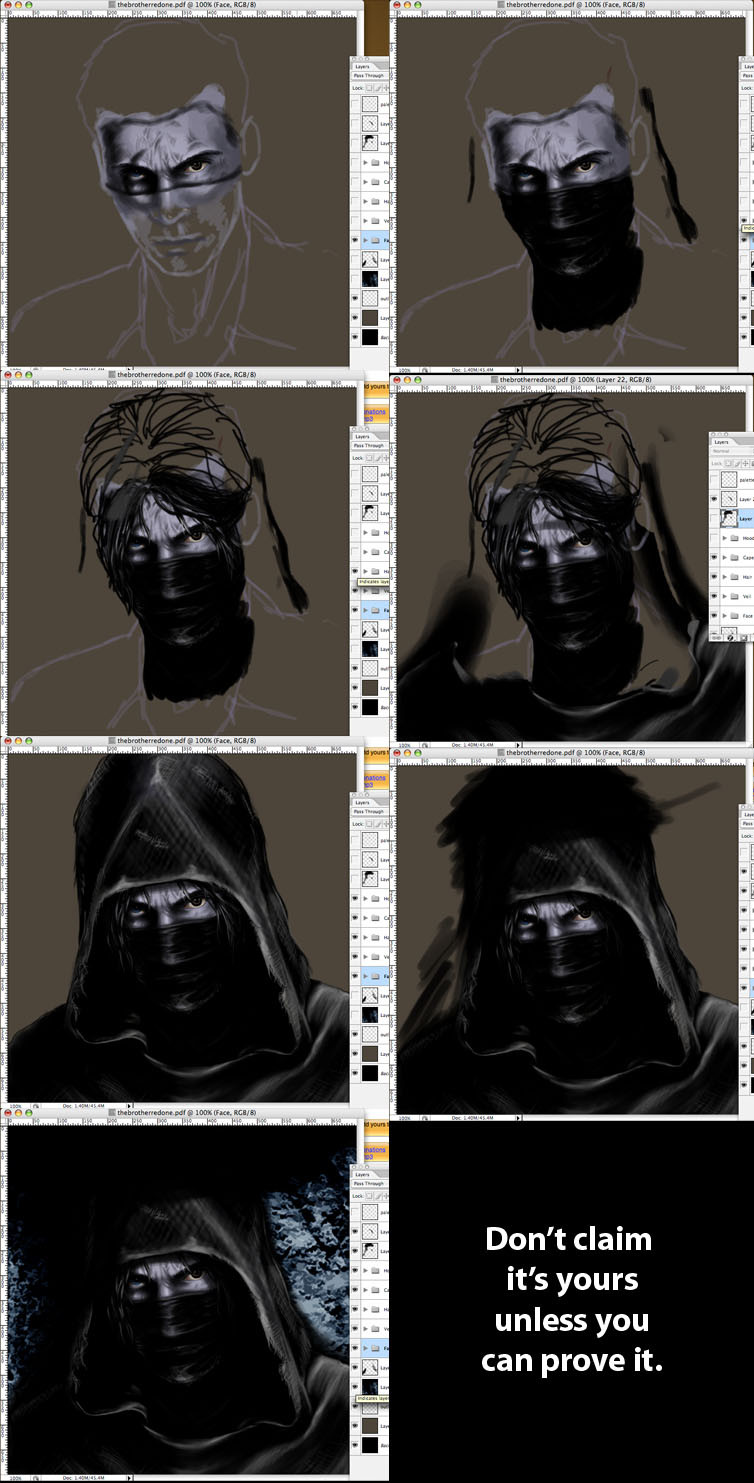This screenshot has height=1483, width=754.
Task: Click Lock transparent pixels icon in Layer 22 window
Action: [x=728, y=464]
